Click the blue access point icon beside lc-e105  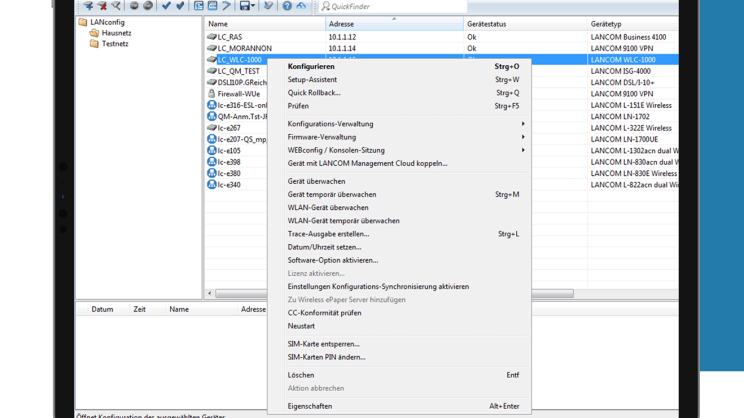pyautogui.click(x=212, y=150)
